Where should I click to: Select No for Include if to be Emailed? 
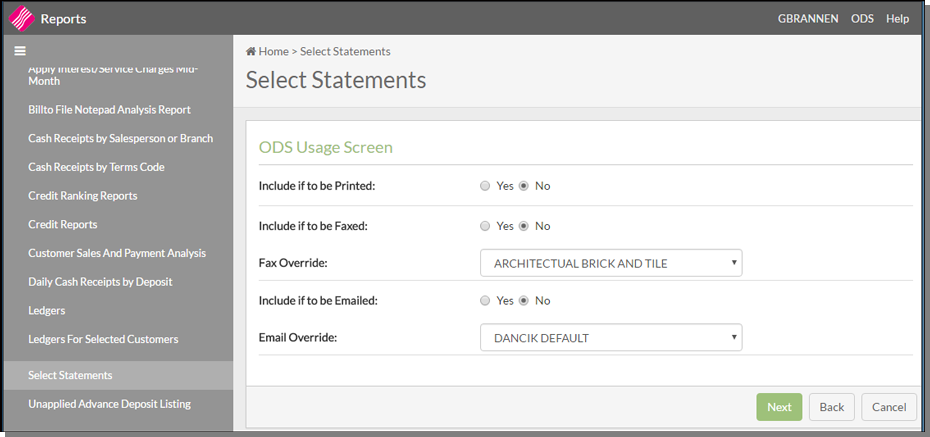click(x=524, y=301)
